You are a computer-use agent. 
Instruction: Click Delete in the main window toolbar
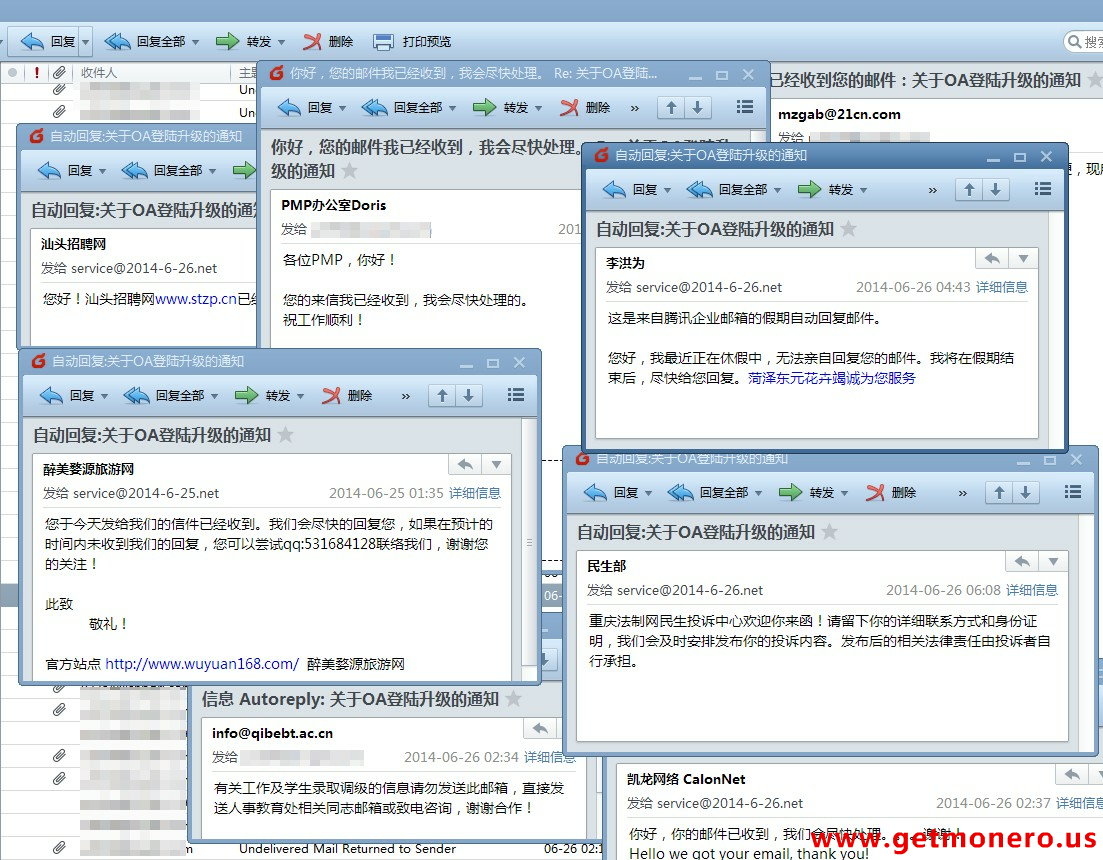(x=327, y=42)
